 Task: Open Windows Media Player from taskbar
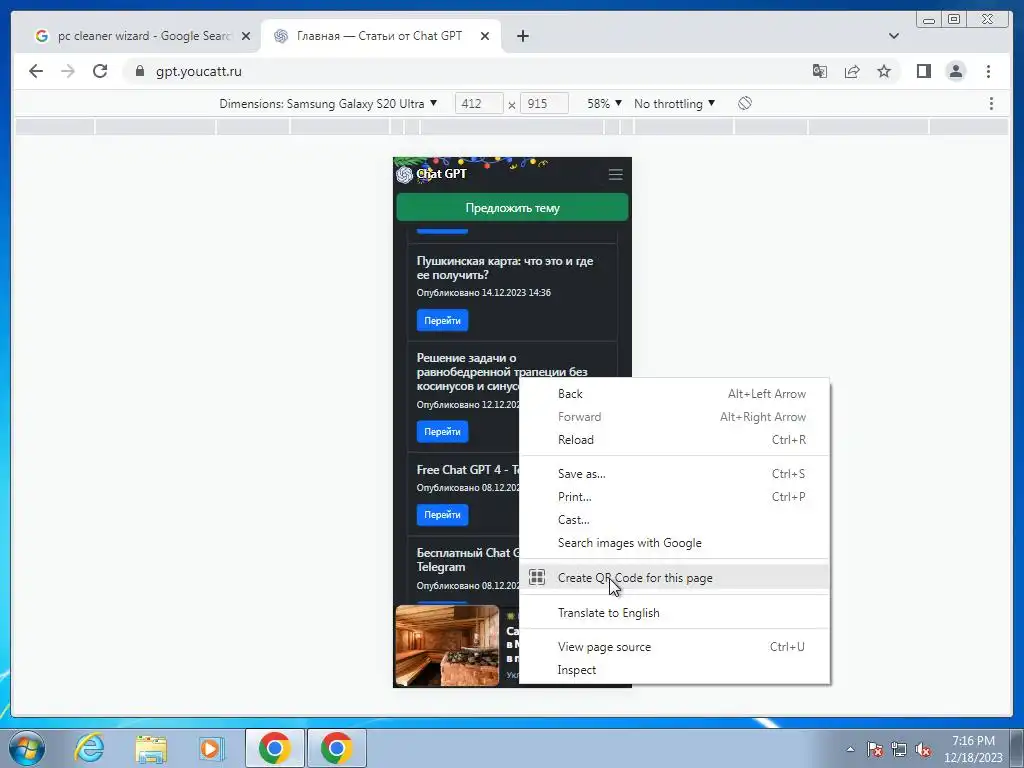pyautogui.click(x=212, y=748)
